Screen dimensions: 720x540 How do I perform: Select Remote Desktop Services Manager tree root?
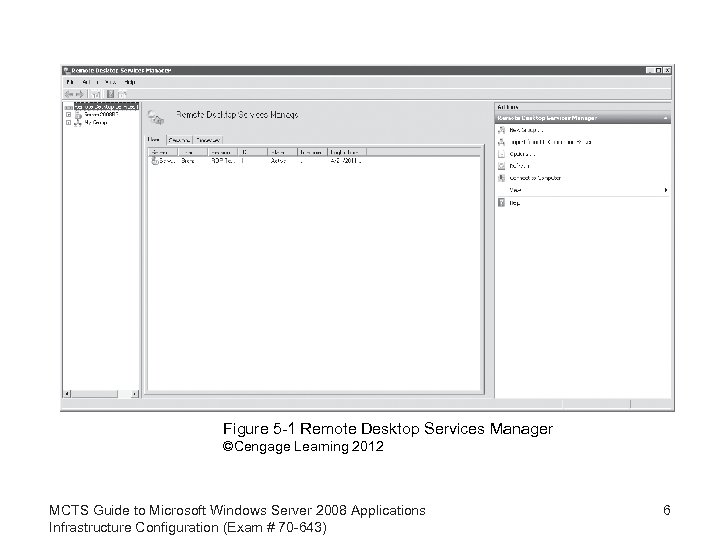point(106,107)
